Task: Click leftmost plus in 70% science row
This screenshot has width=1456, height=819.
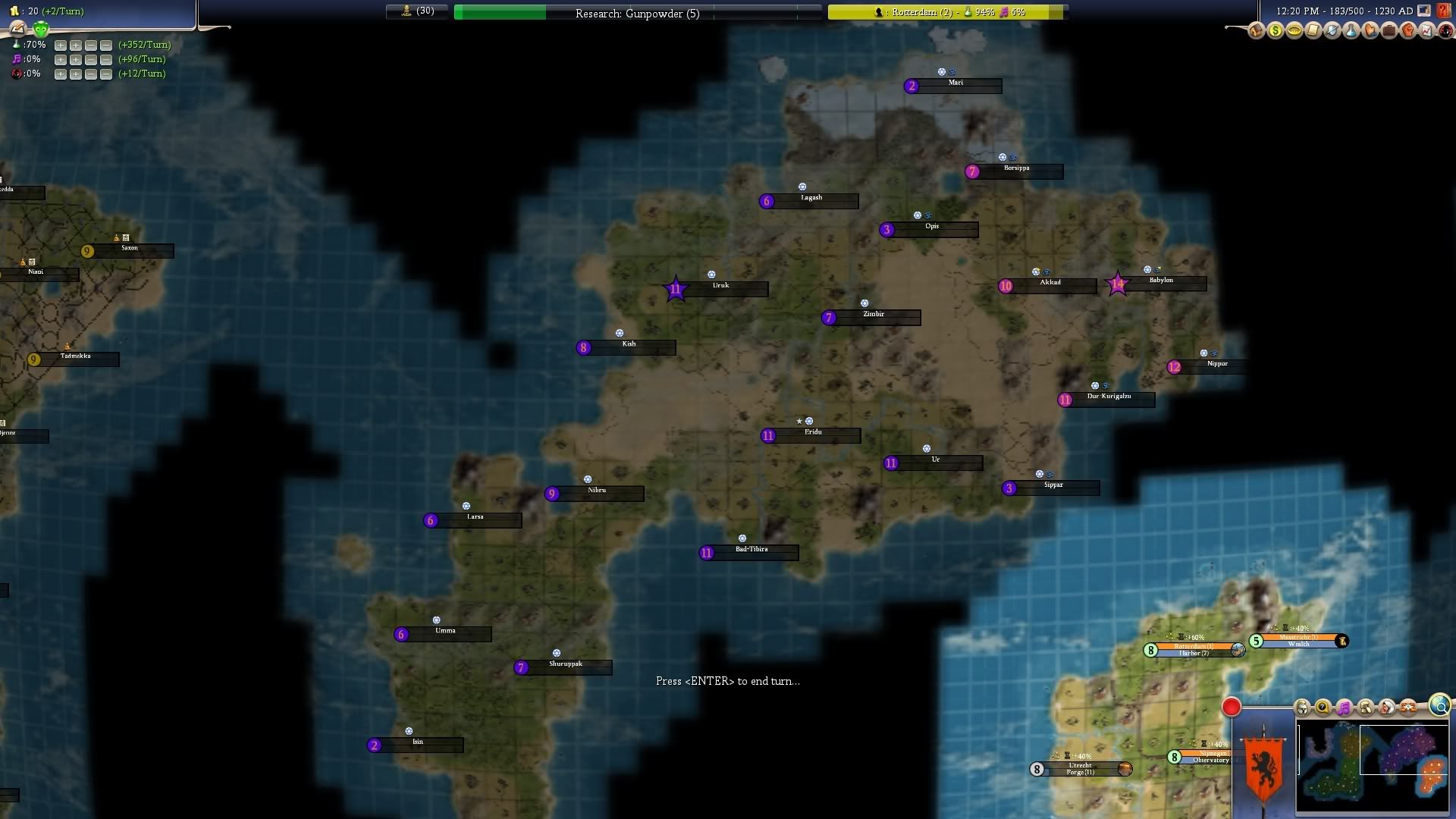Action: (x=61, y=45)
